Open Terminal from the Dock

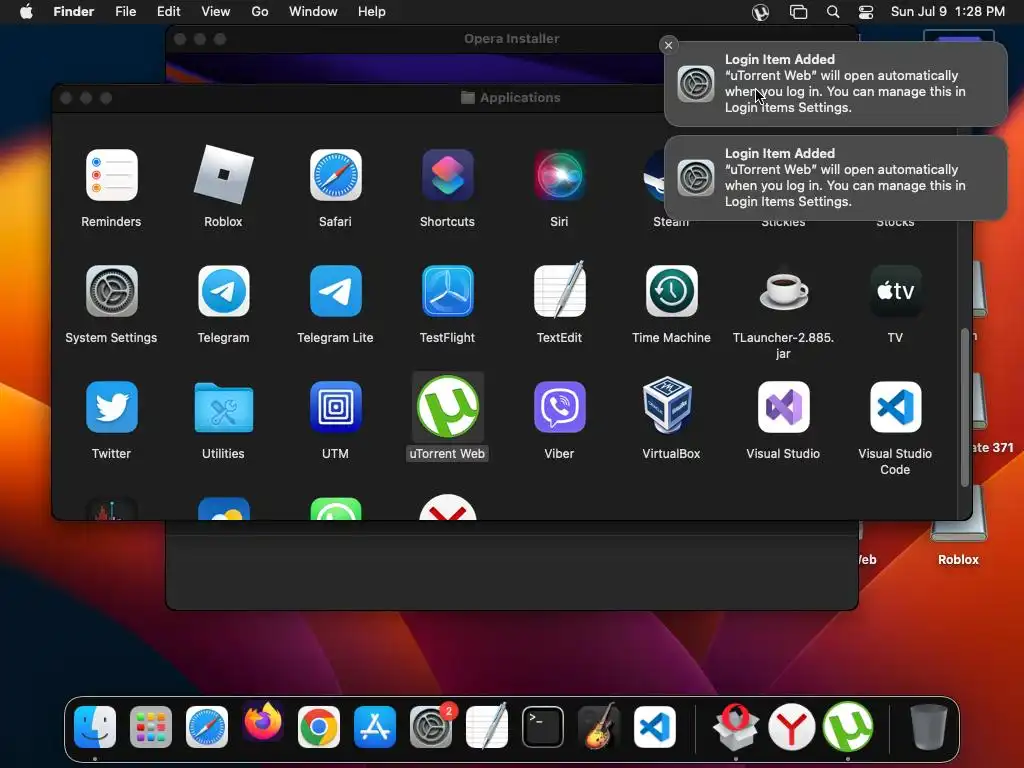coord(543,727)
